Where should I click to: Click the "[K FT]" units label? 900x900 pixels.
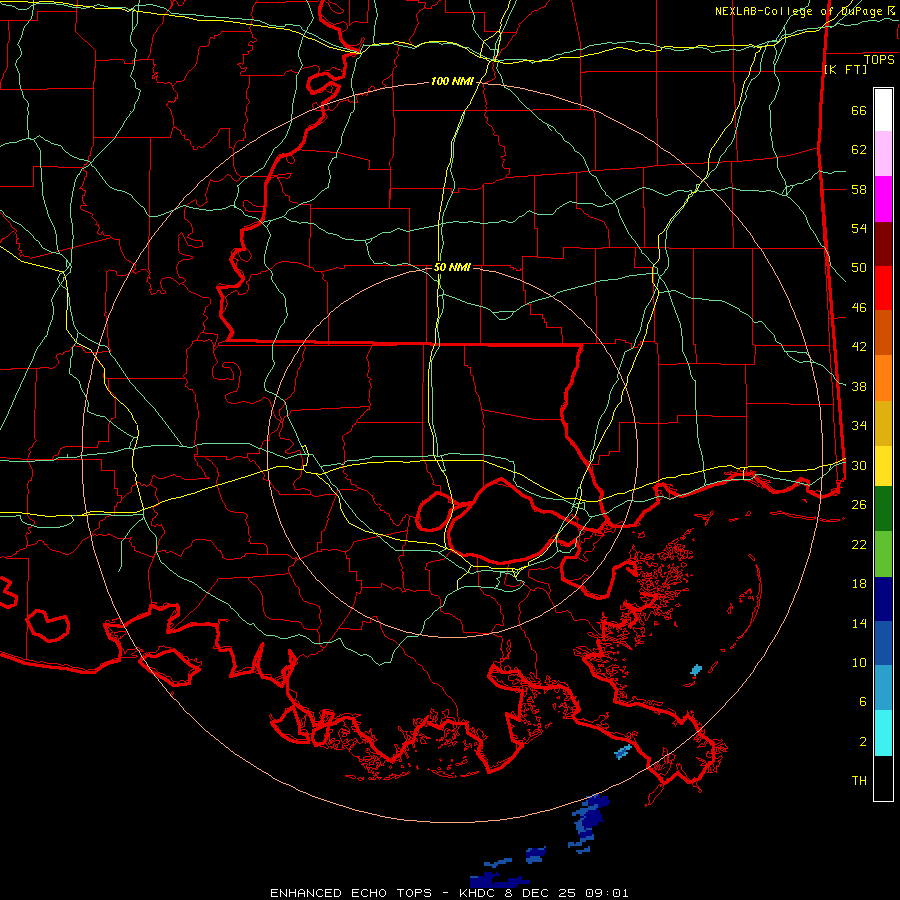coord(845,69)
